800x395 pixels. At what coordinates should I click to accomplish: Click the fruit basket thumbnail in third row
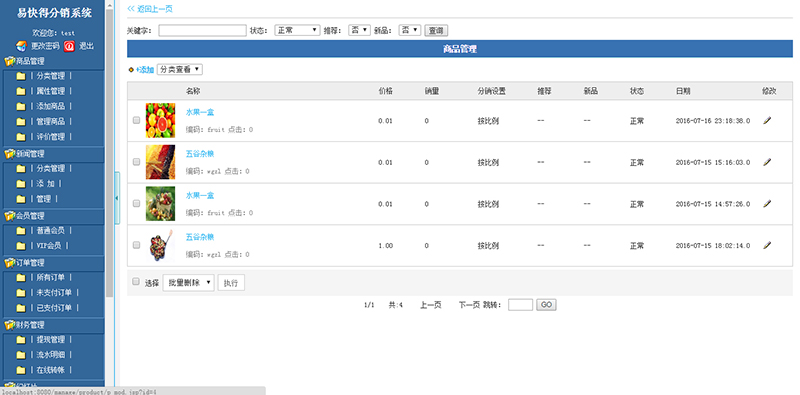[x=160, y=204]
